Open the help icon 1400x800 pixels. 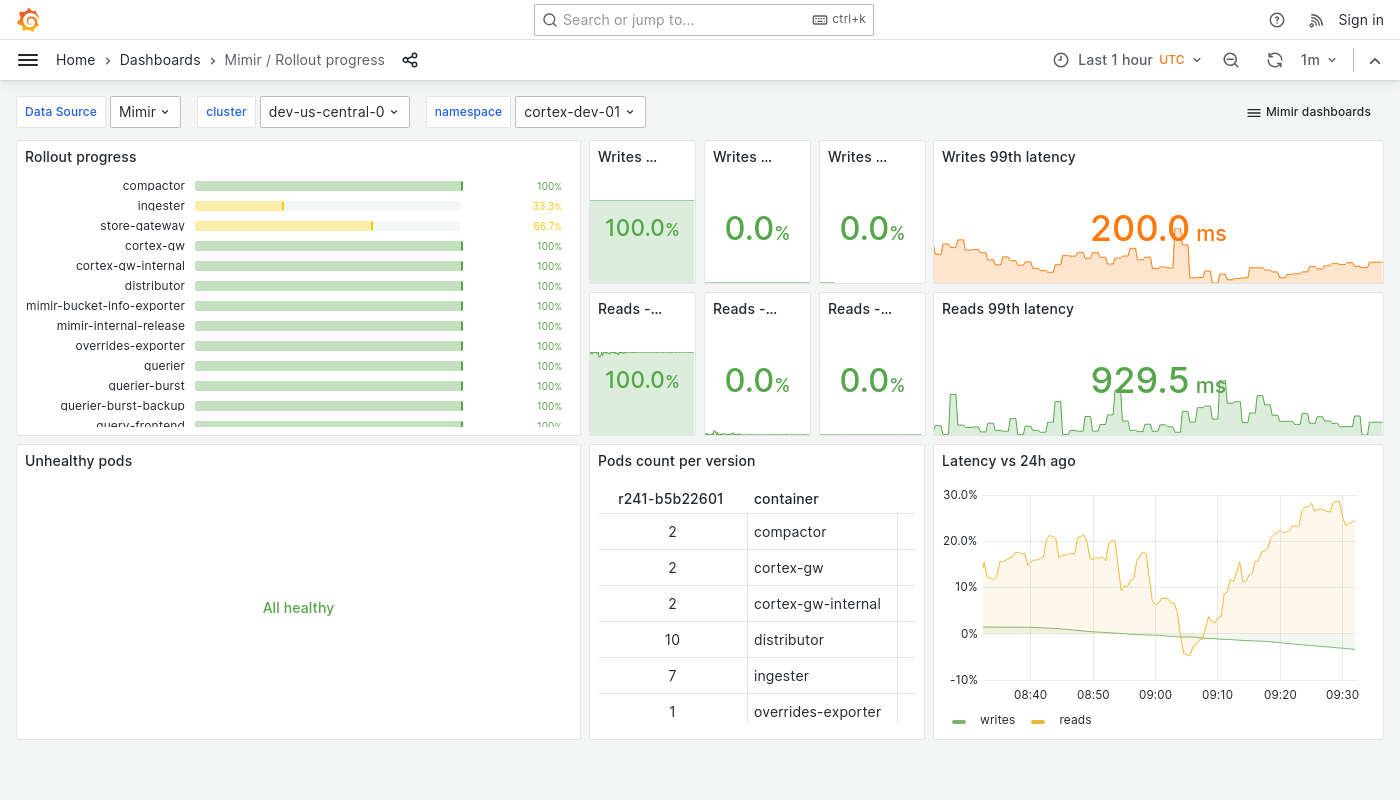1276,19
